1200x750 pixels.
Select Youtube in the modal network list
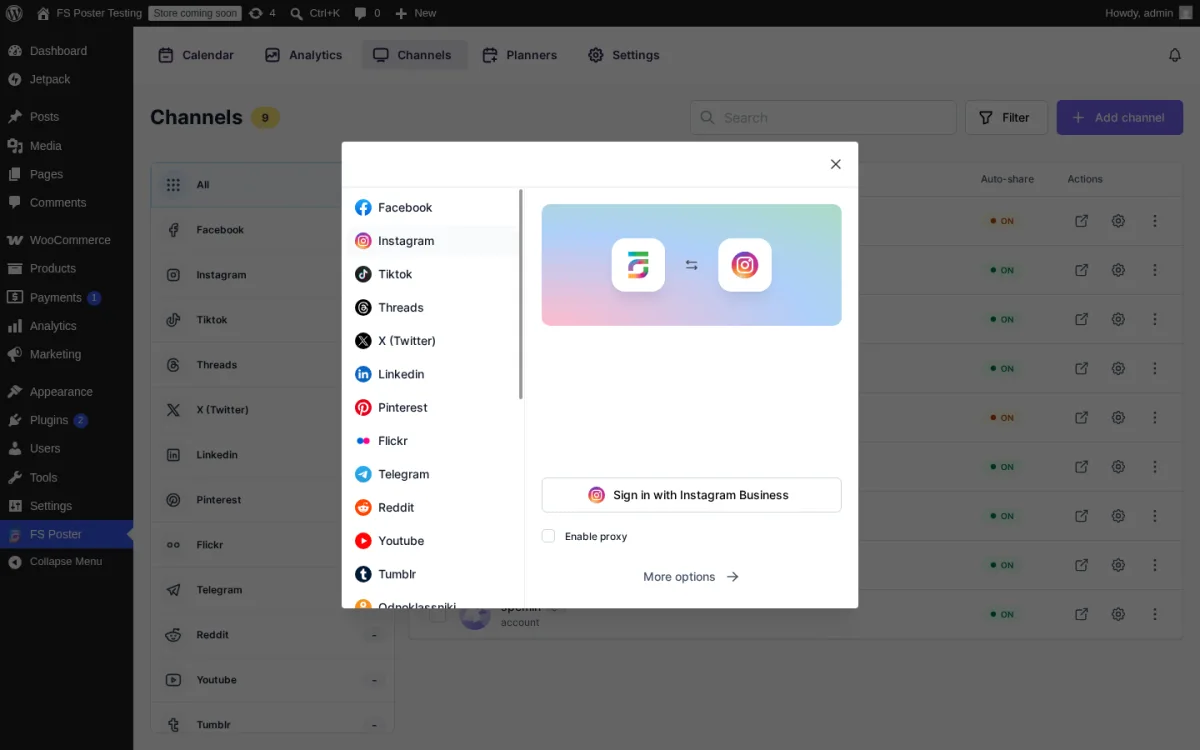pos(431,541)
